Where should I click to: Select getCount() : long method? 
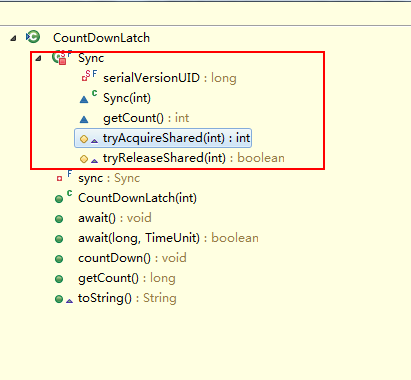127,278
